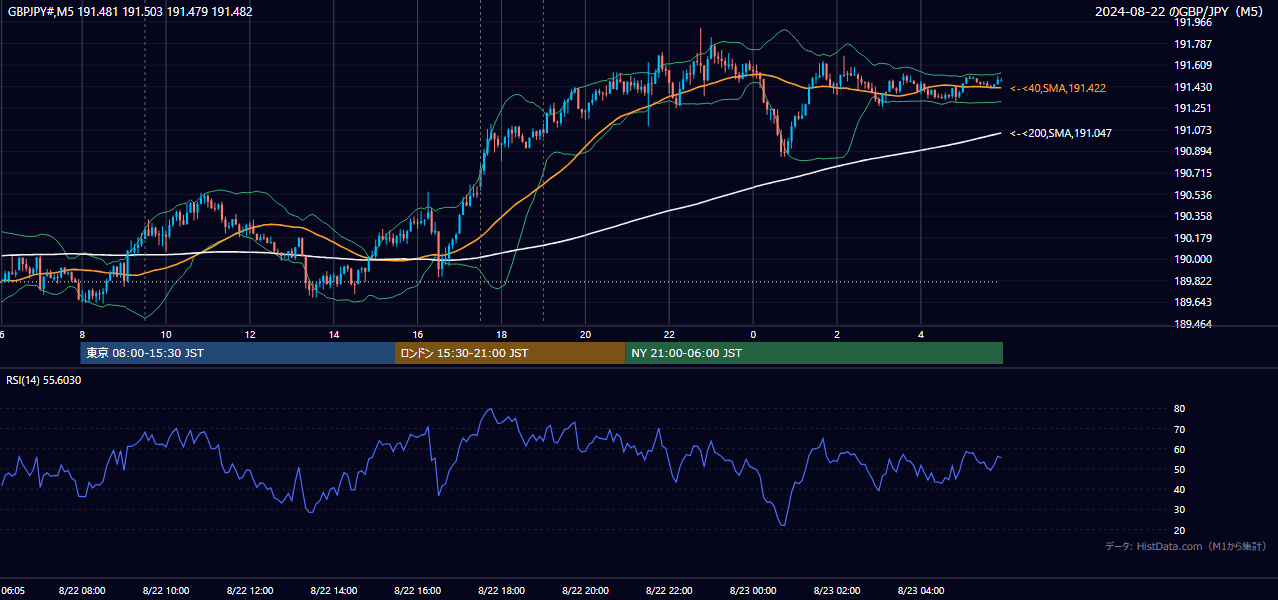1278x600 pixels.
Task: Click price level 189.464 on the axis
Action: [x=1192, y=324]
